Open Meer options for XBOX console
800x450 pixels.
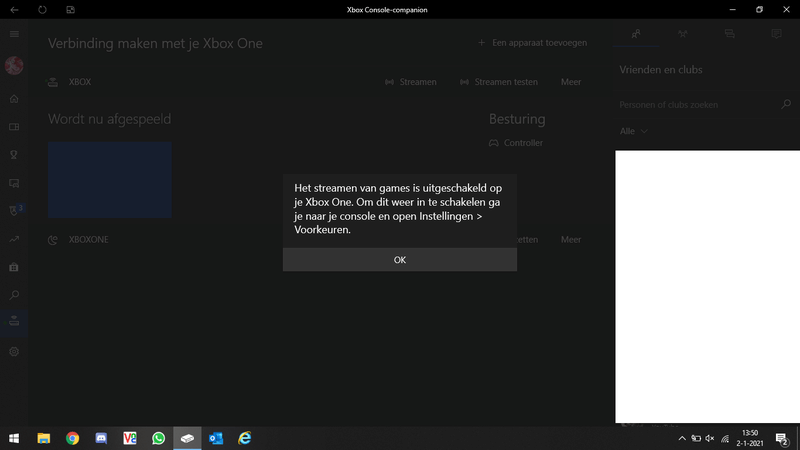(x=571, y=82)
